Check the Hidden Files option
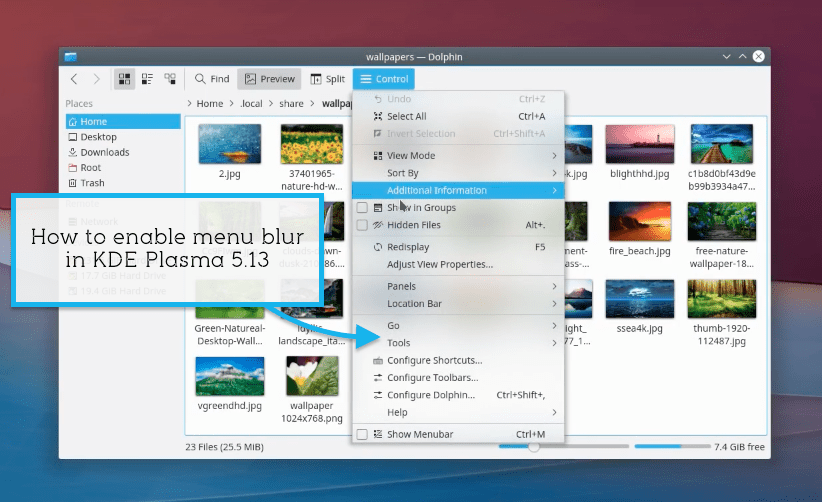The image size is (822, 502). [363, 225]
